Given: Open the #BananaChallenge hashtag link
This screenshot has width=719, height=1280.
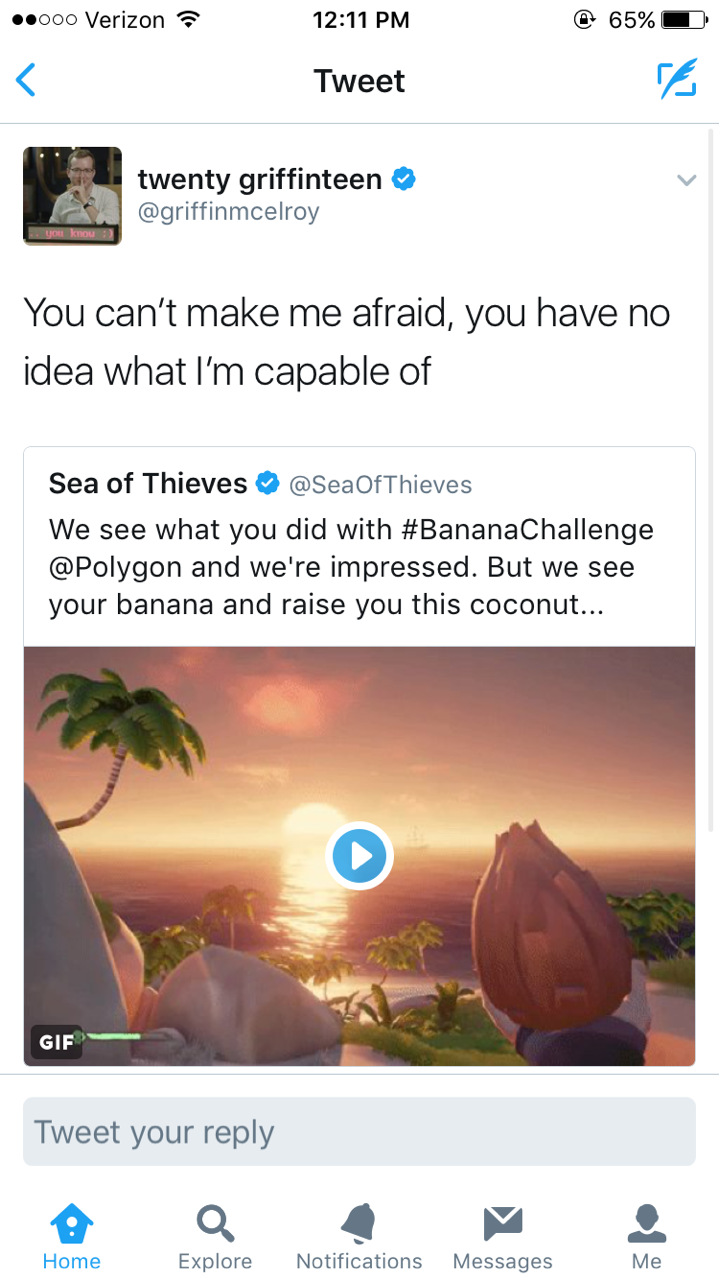Looking at the screenshot, I should pyautogui.click(x=530, y=528).
